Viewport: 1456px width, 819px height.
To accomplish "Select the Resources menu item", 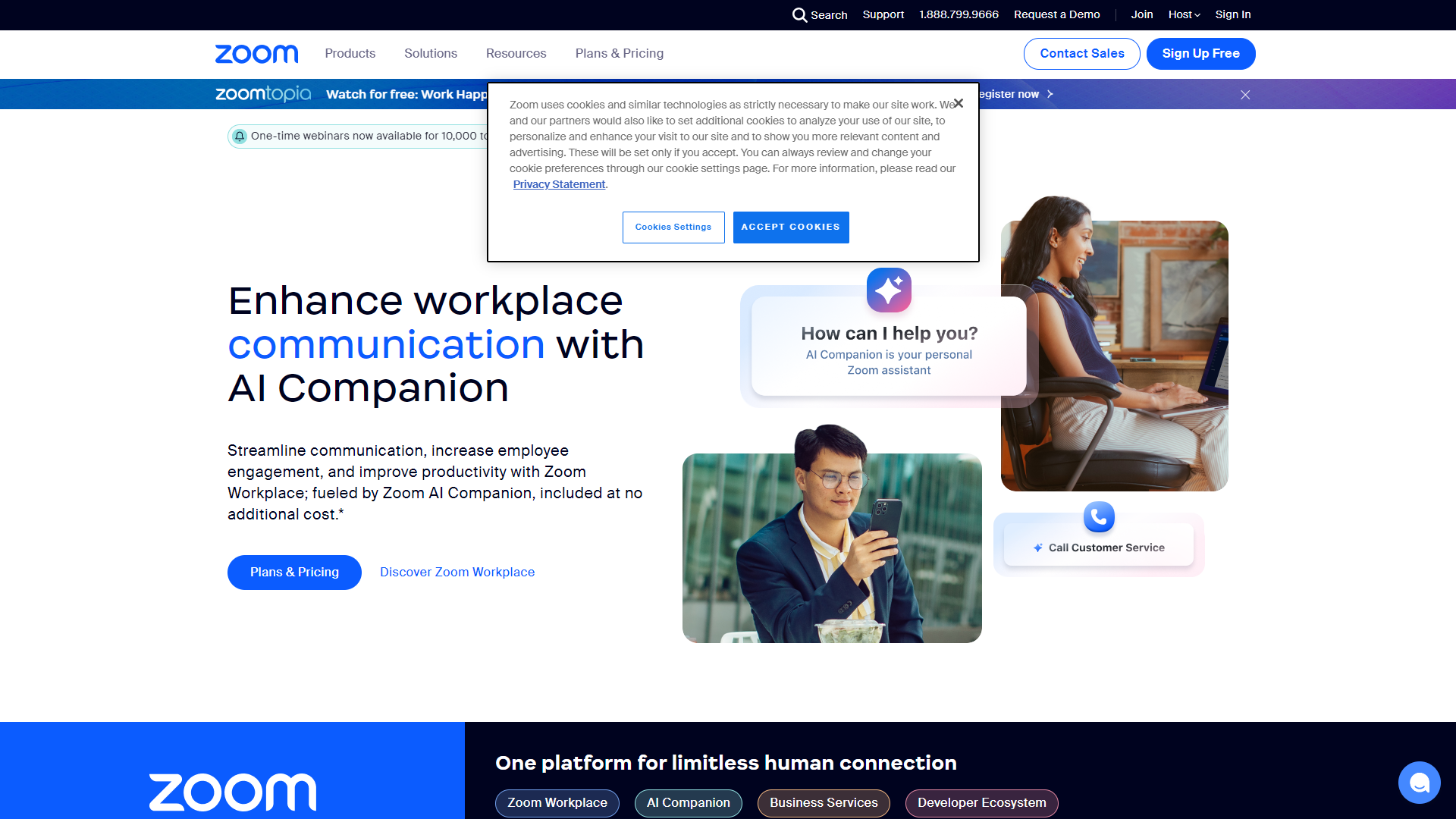I will [515, 54].
